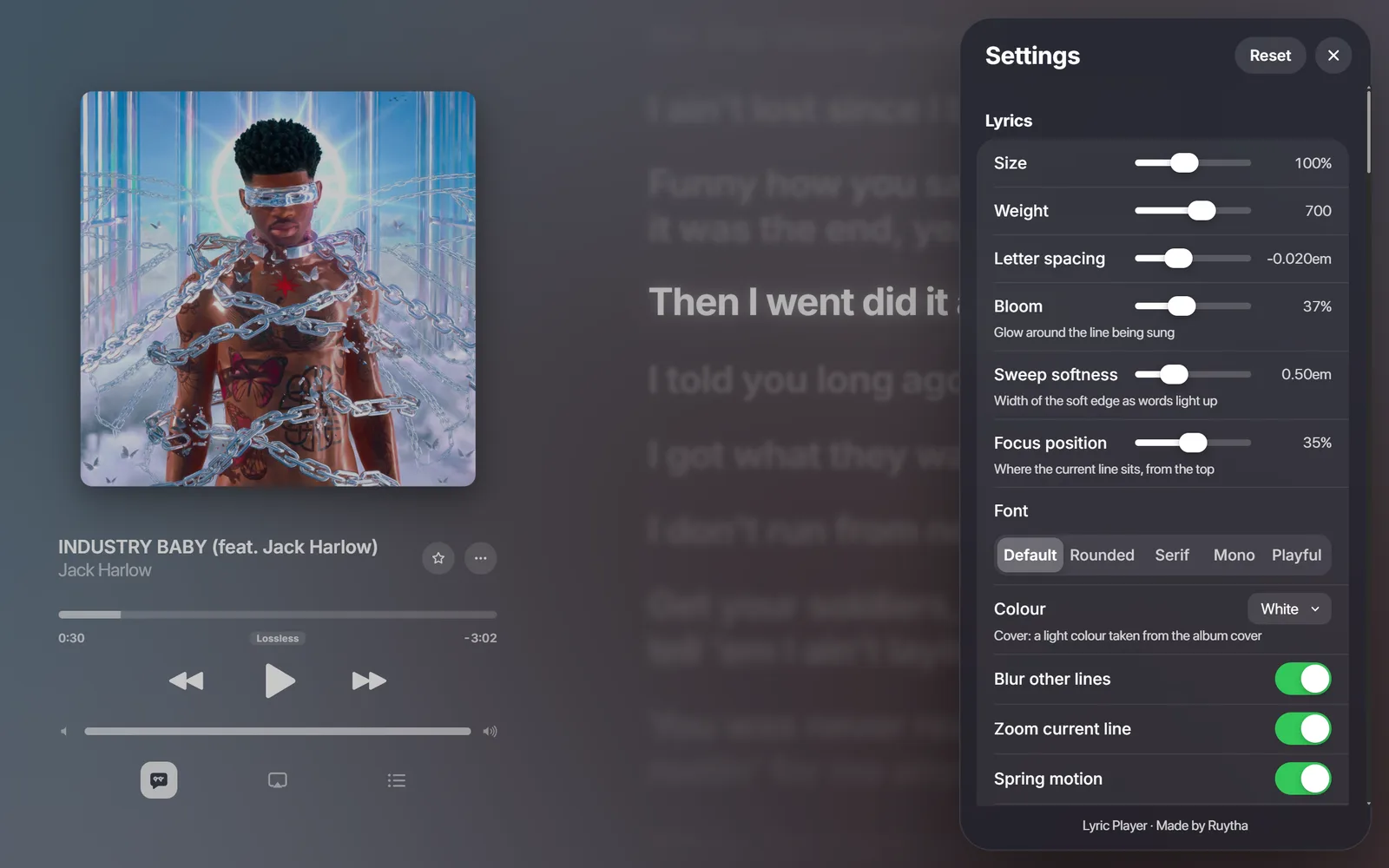1389x868 pixels.
Task: Open the Colour dropdown showing White
Action: 1289,609
